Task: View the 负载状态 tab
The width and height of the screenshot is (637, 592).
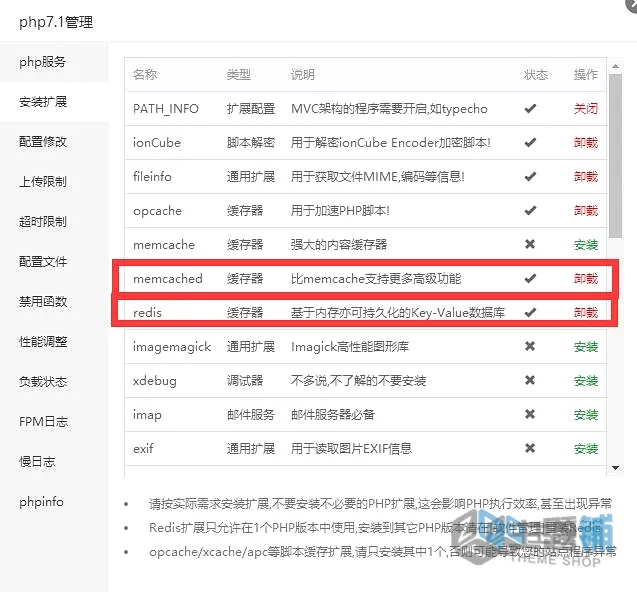Action: coord(54,382)
